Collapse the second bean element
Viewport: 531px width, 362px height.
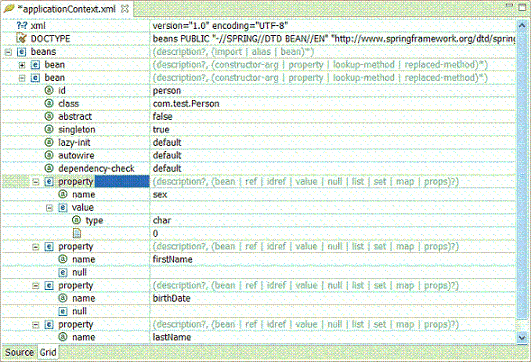pyautogui.click(x=22, y=78)
